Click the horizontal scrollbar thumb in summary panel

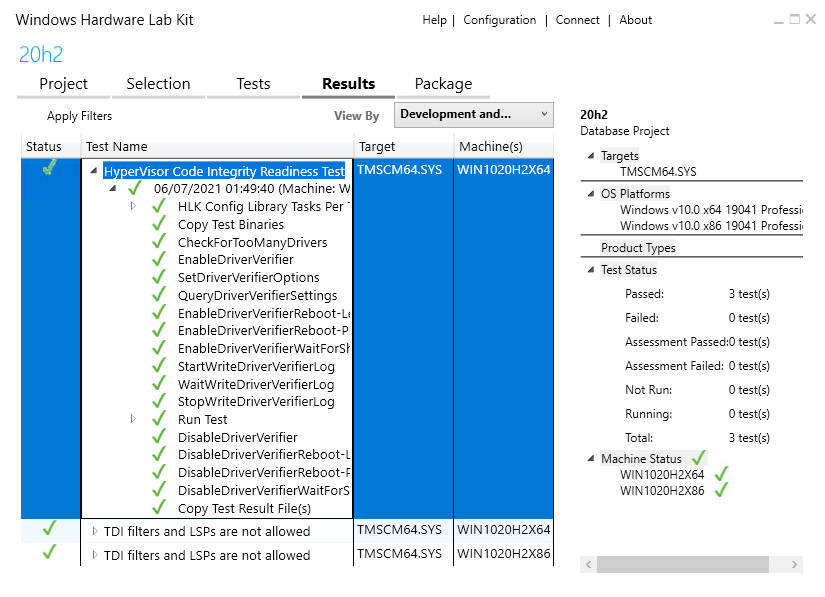click(682, 564)
